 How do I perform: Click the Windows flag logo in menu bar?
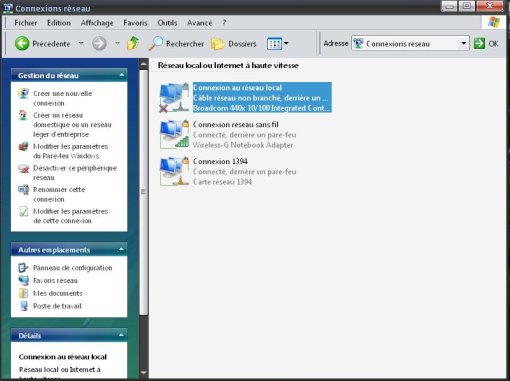[x=494, y=23]
